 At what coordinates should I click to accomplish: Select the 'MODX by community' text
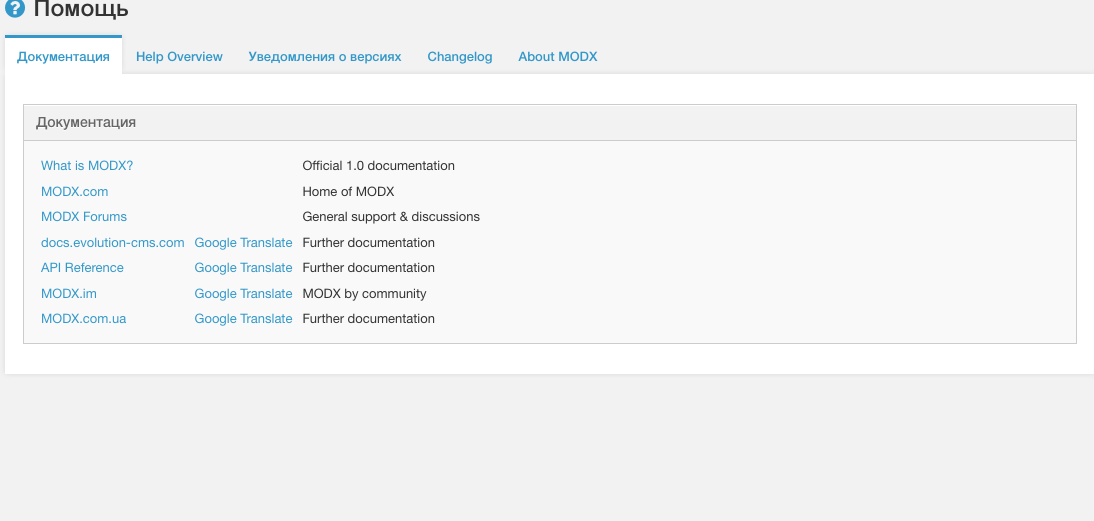[364, 294]
